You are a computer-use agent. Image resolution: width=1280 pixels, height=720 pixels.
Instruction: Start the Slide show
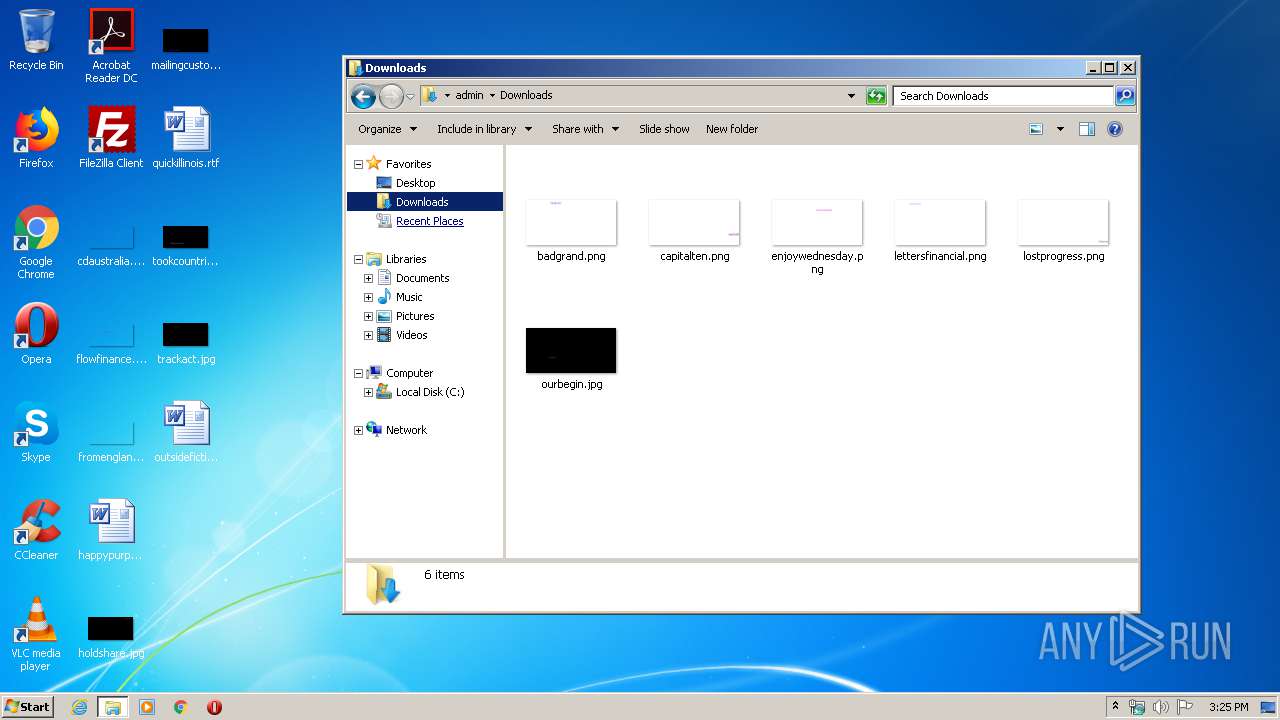664,129
